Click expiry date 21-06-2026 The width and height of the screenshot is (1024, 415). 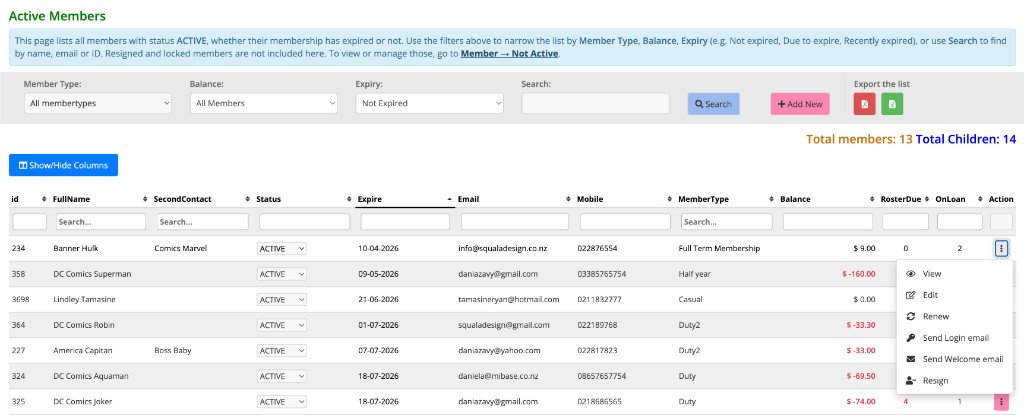coord(378,299)
